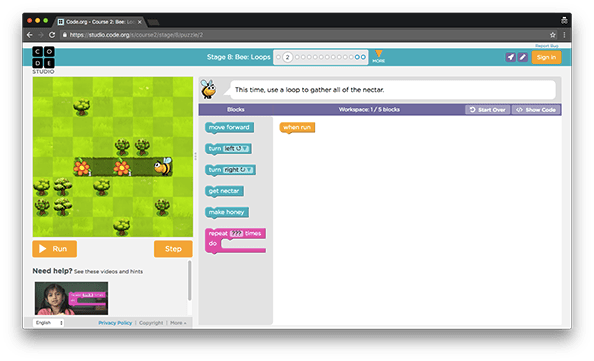
Task: Run the program with Run button
Action: click(55, 249)
